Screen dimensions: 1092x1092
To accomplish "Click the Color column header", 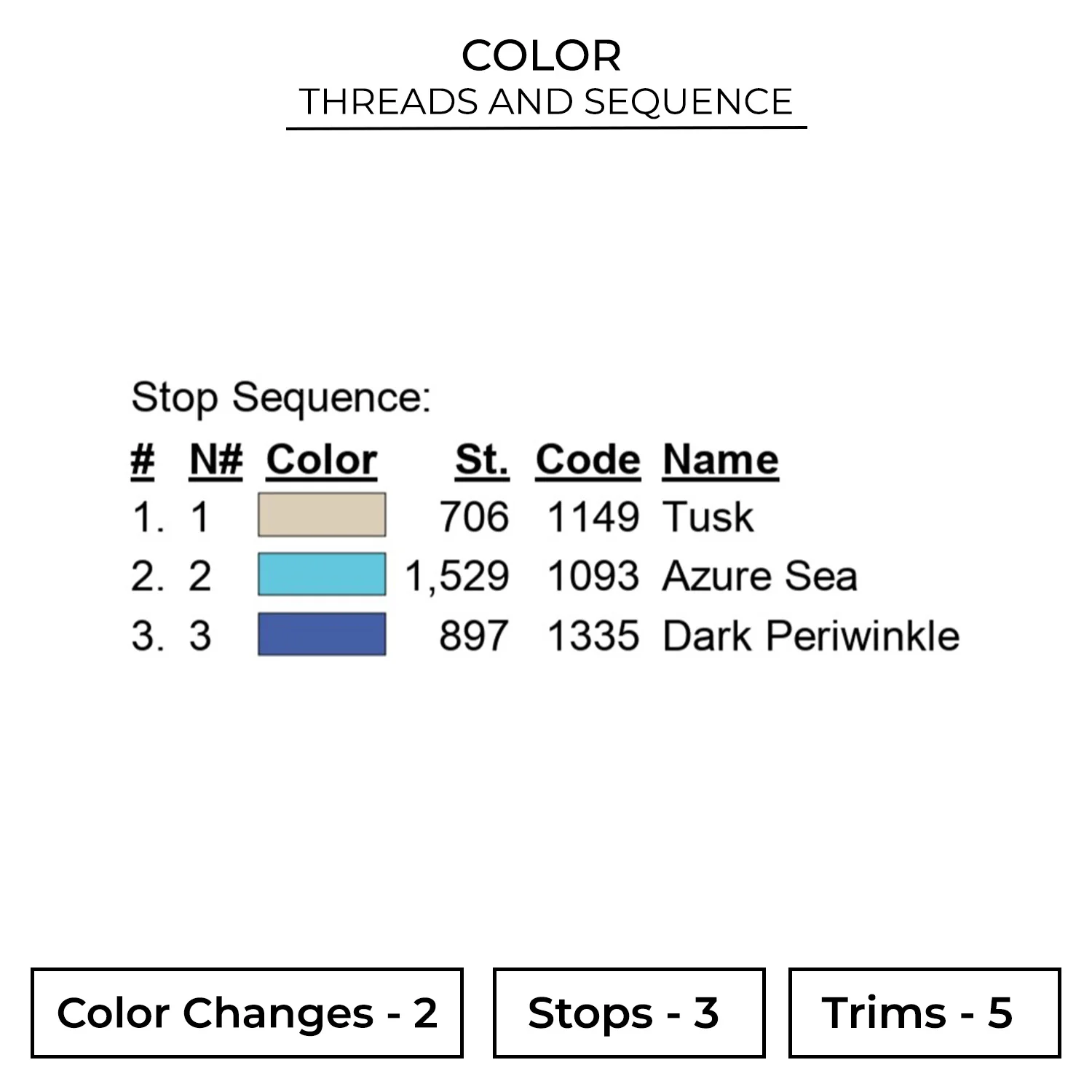I will [321, 460].
